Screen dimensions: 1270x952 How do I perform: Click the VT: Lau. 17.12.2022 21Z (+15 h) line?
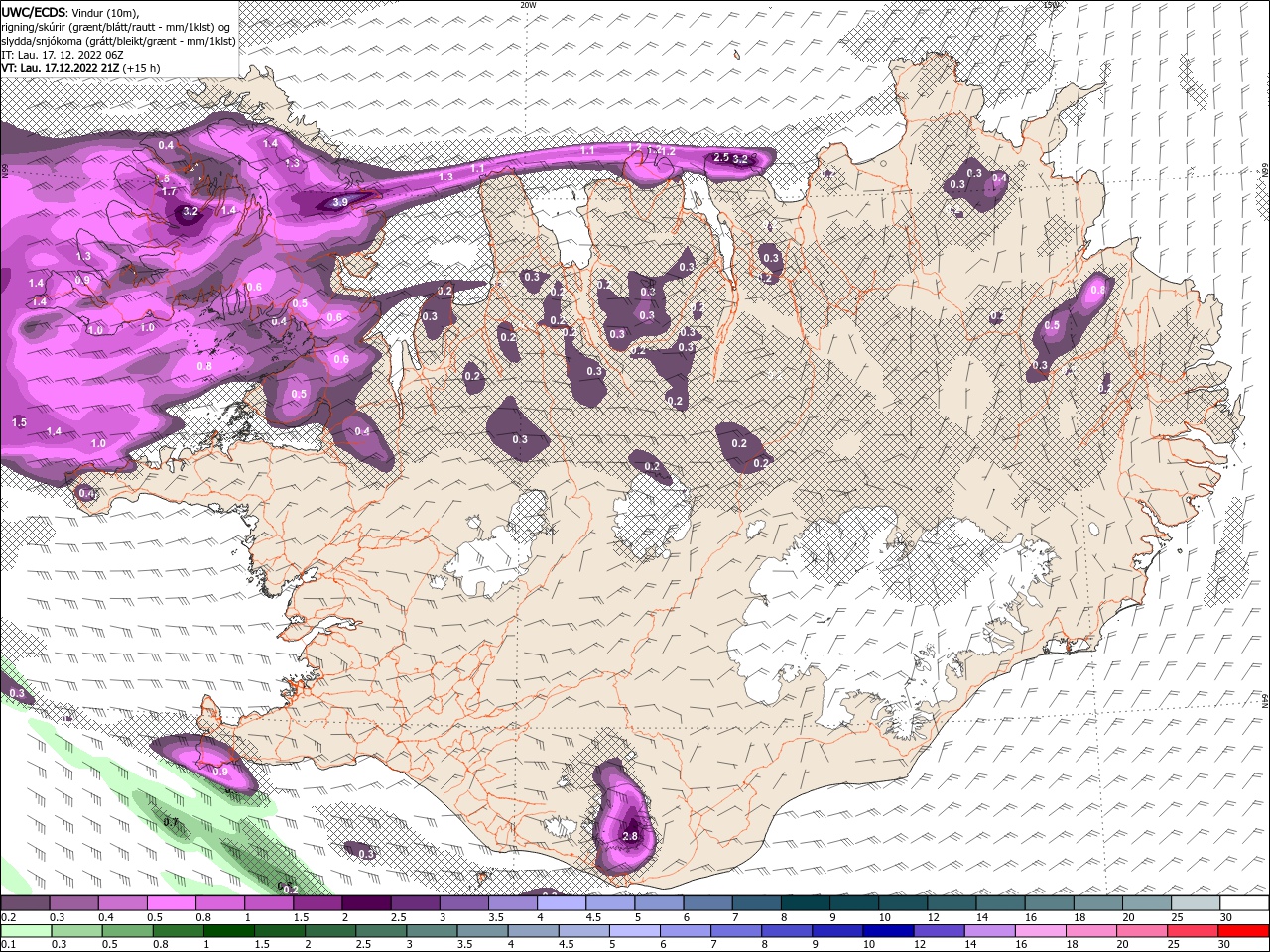pos(80,68)
